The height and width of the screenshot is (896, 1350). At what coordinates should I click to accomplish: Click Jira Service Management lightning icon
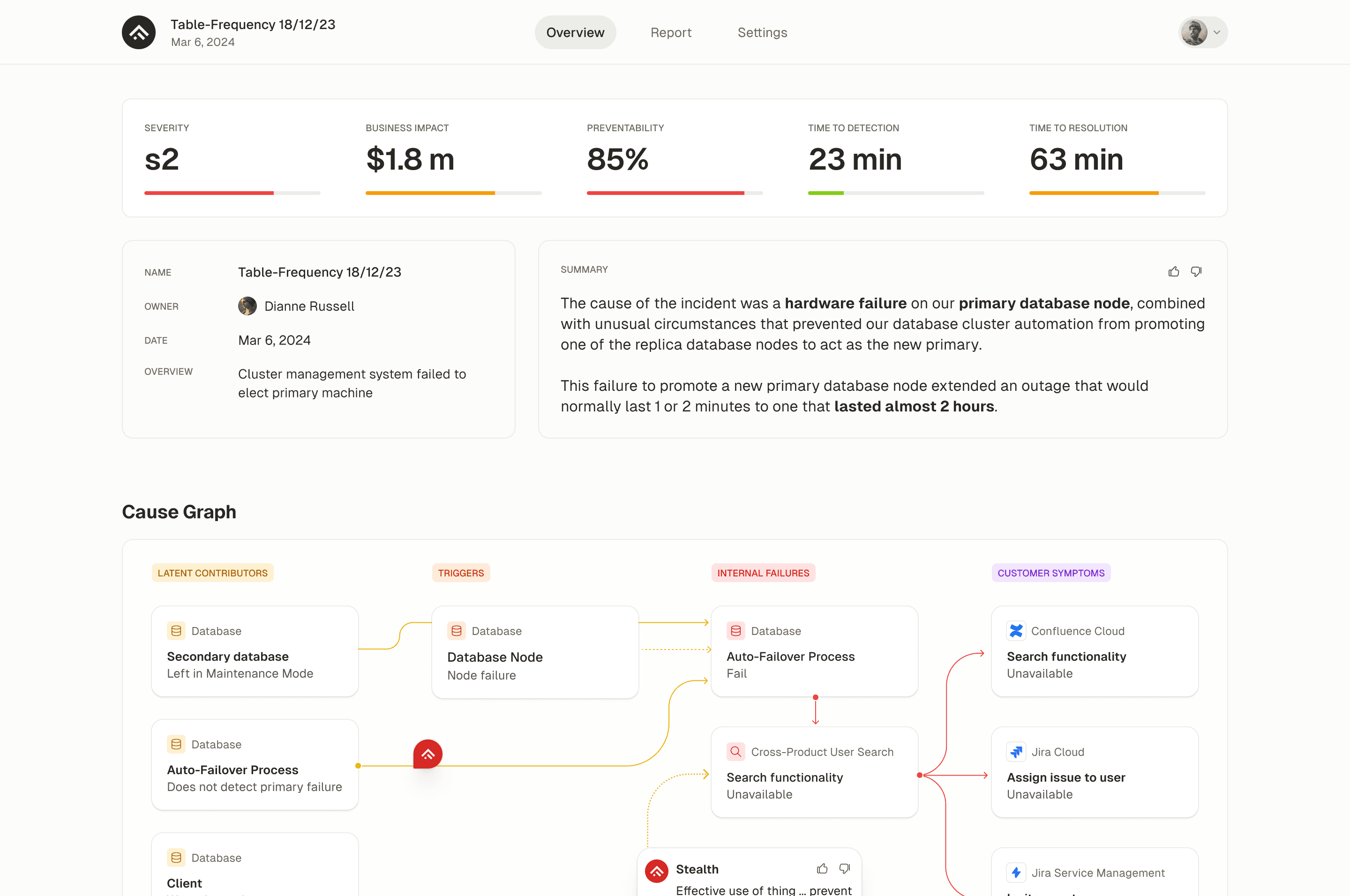coord(1016,873)
